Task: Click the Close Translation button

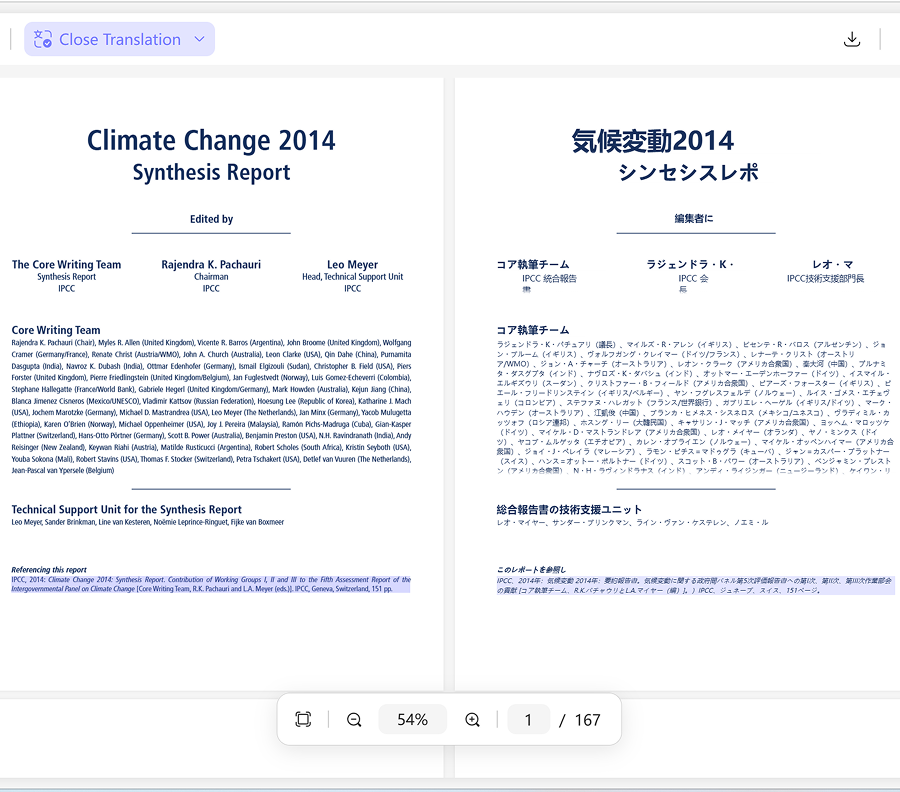Action: coord(120,38)
